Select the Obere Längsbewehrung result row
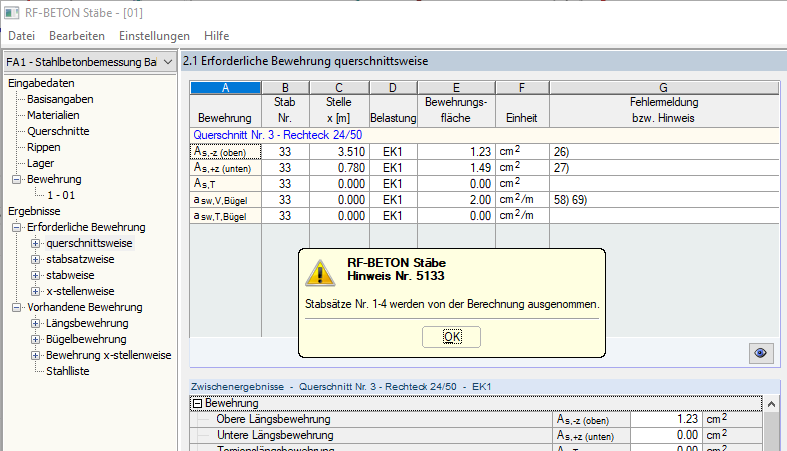This screenshot has height=451, width=787. point(476,419)
